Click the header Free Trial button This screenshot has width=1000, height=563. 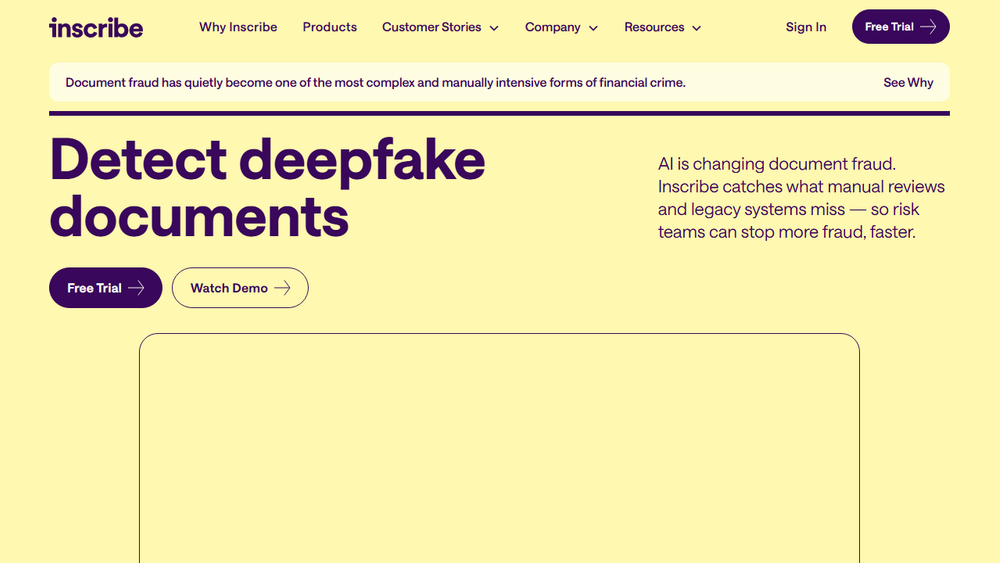pos(901,27)
